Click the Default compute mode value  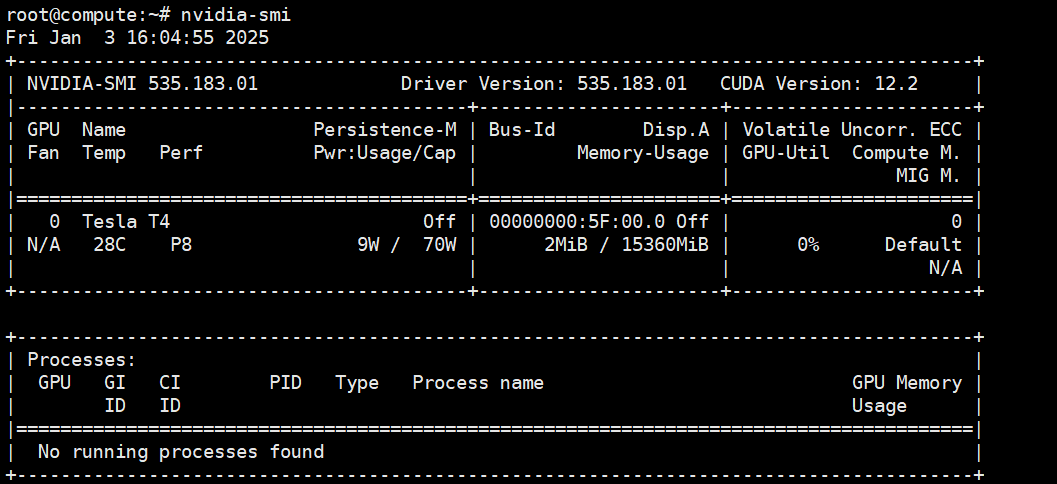[x=922, y=245]
